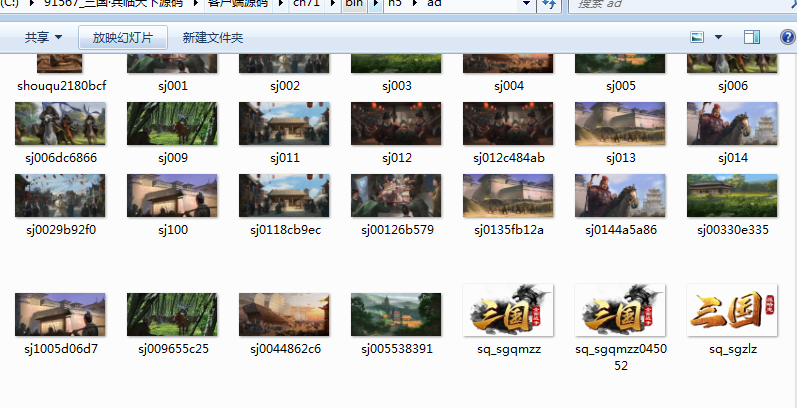Select the sq_sgzlz logo file
The height and width of the screenshot is (408, 797).
[x=731, y=314]
